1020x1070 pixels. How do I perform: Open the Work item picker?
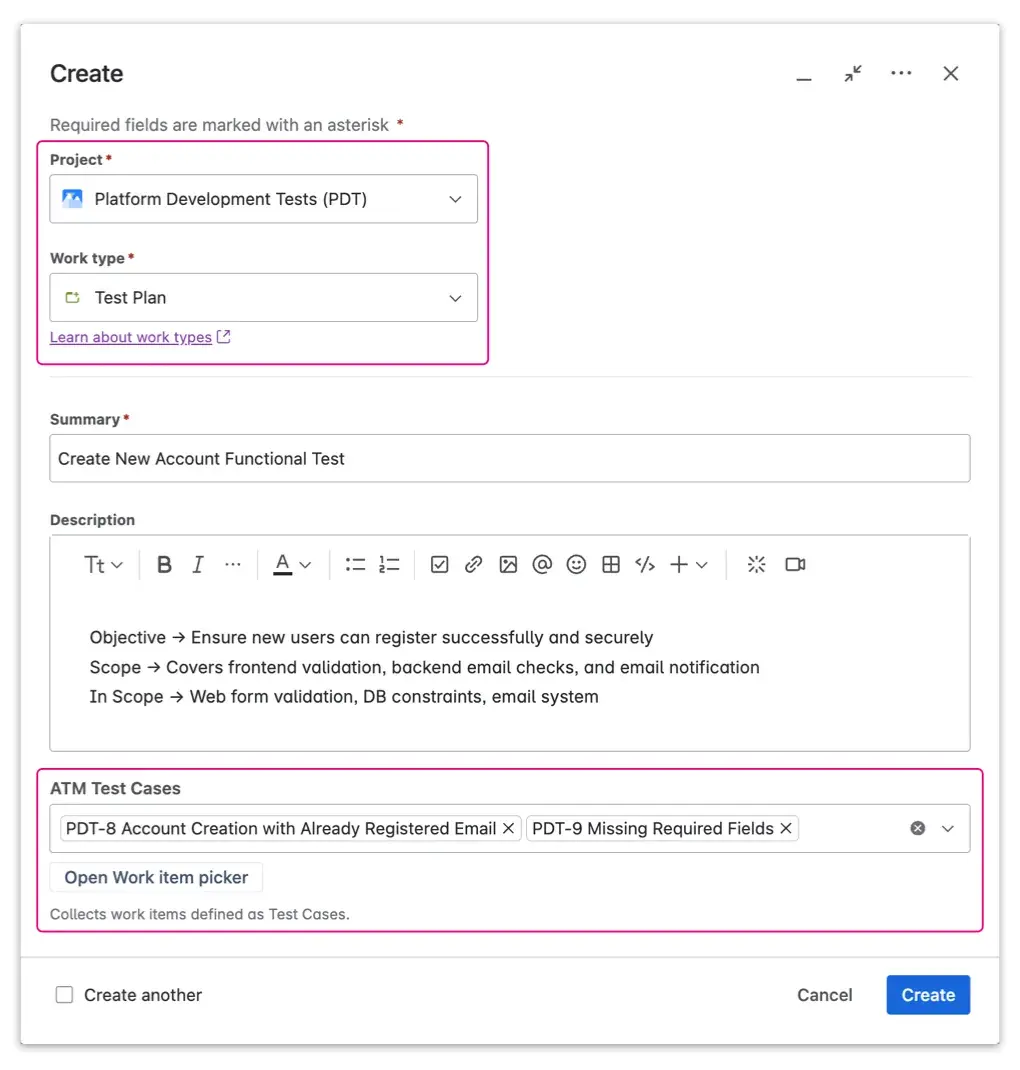point(155,877)
